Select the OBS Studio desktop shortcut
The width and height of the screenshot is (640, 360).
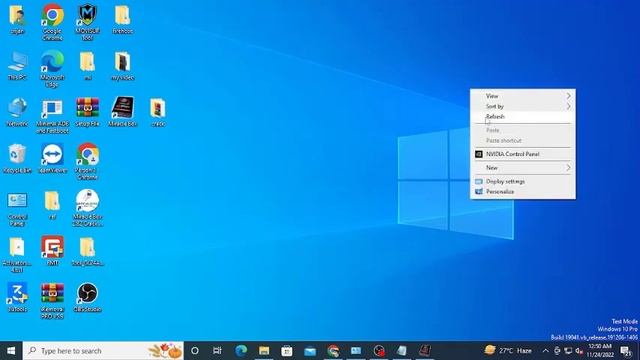pyautogui.click(x=87, y=298)
